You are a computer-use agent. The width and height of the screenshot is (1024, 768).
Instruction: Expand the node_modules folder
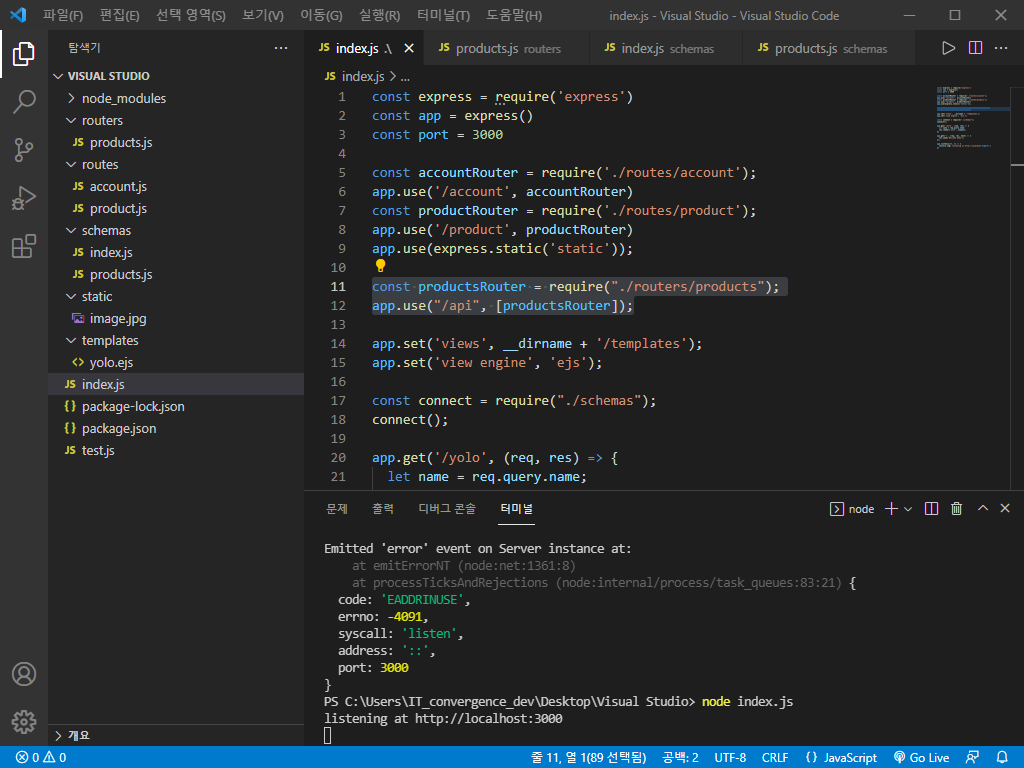(123, 98)
